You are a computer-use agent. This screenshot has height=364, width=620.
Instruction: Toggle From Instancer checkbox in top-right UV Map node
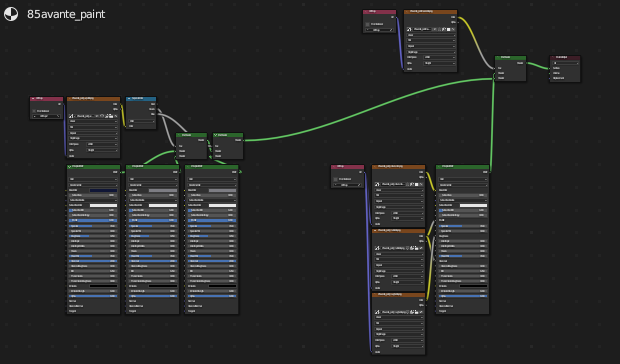(367, 24)
